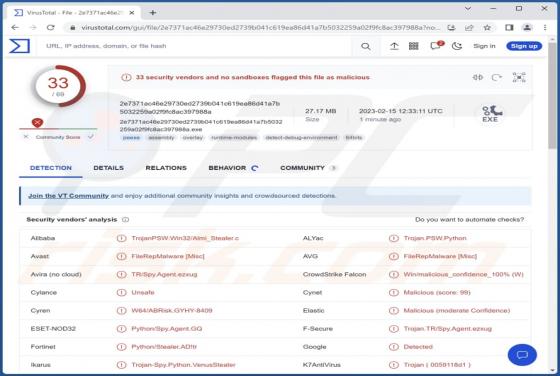The image size is (560, 376).
Task: Click Cylance Unsafe warning icon
Action: tap(121, 292)
